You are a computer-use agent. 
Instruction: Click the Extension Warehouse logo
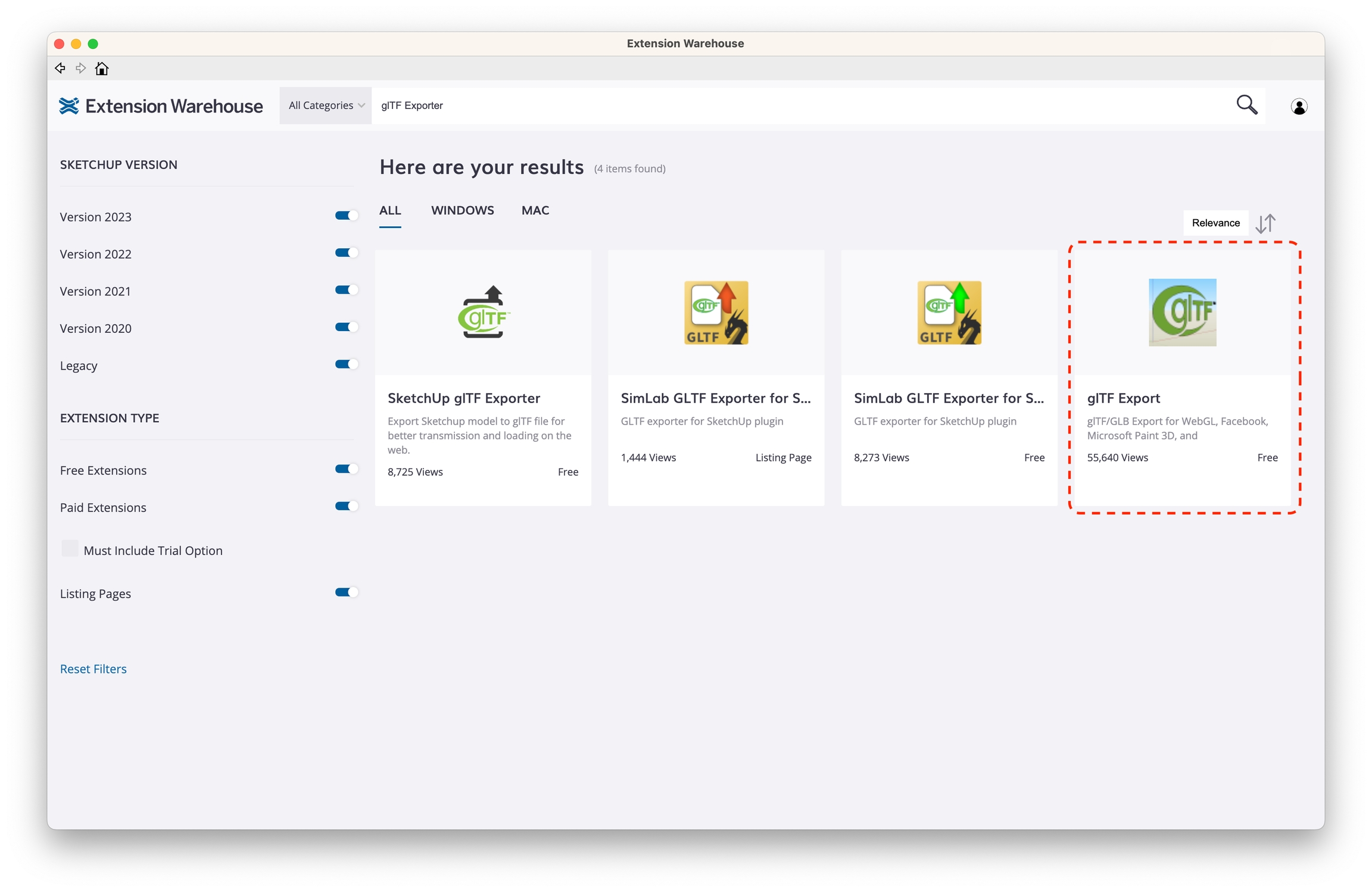pos(161,106)
